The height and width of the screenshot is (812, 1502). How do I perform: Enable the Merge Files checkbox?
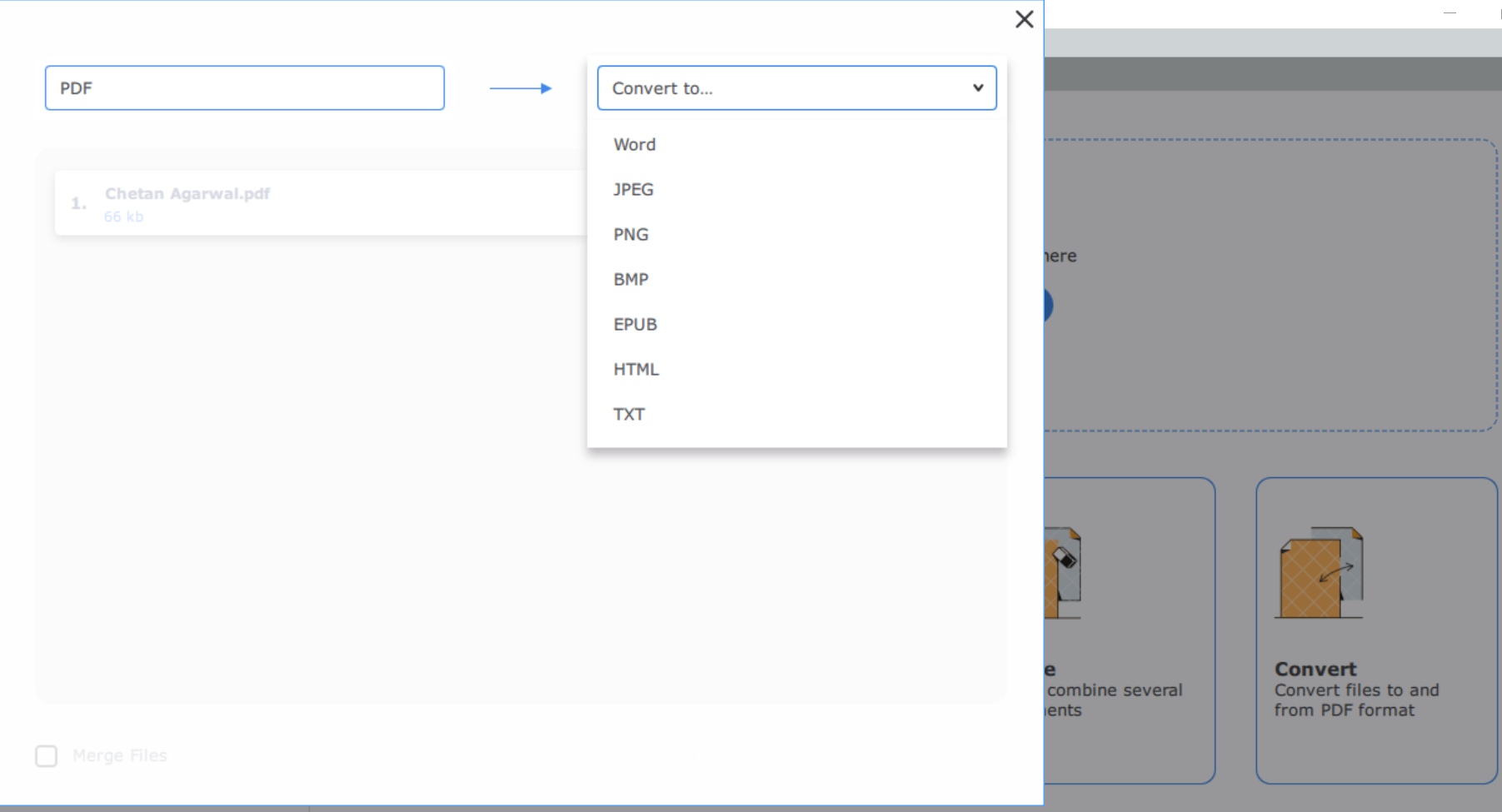46,755
